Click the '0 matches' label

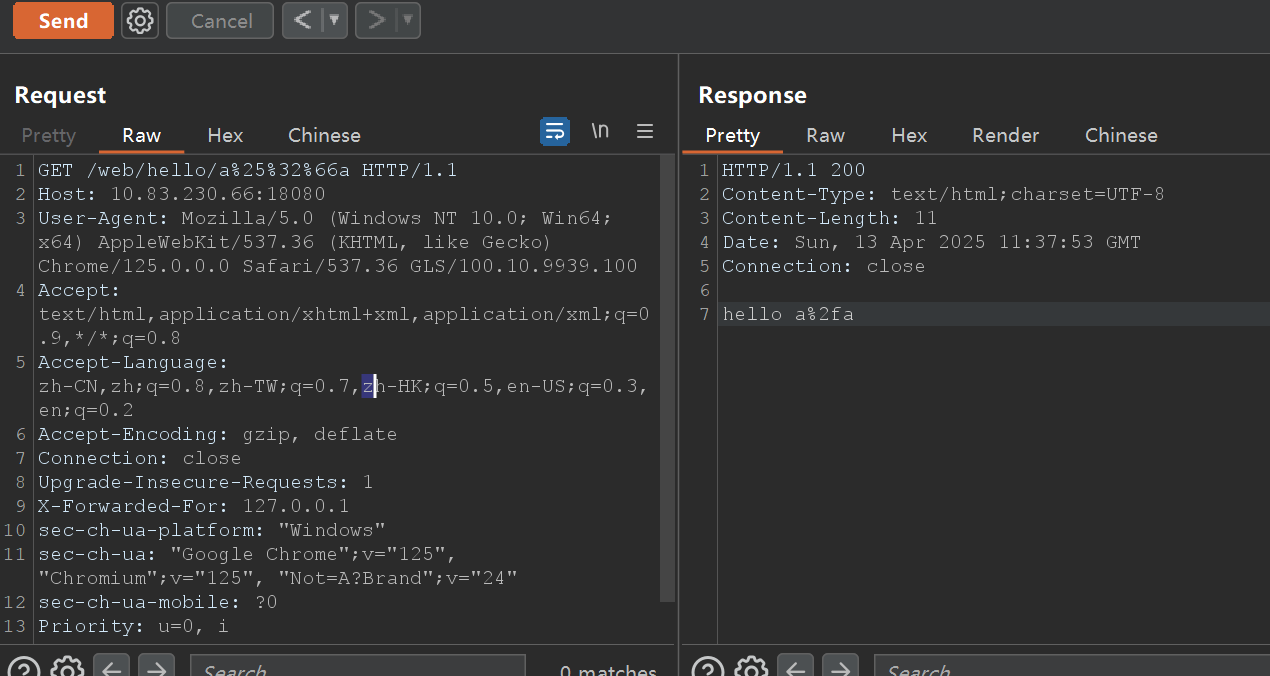pos(608,670)
